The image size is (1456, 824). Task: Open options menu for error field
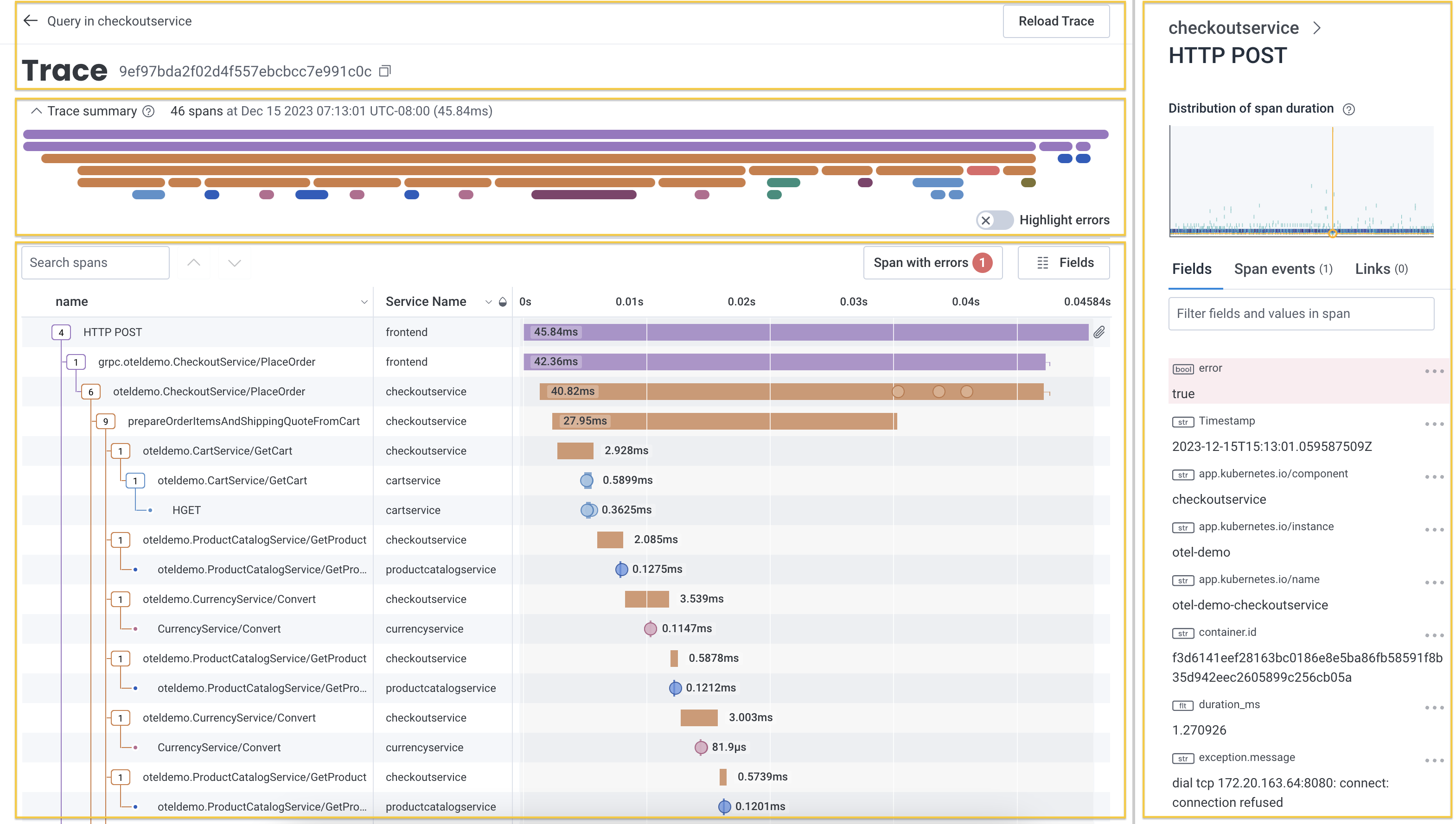click(1434, 371)
